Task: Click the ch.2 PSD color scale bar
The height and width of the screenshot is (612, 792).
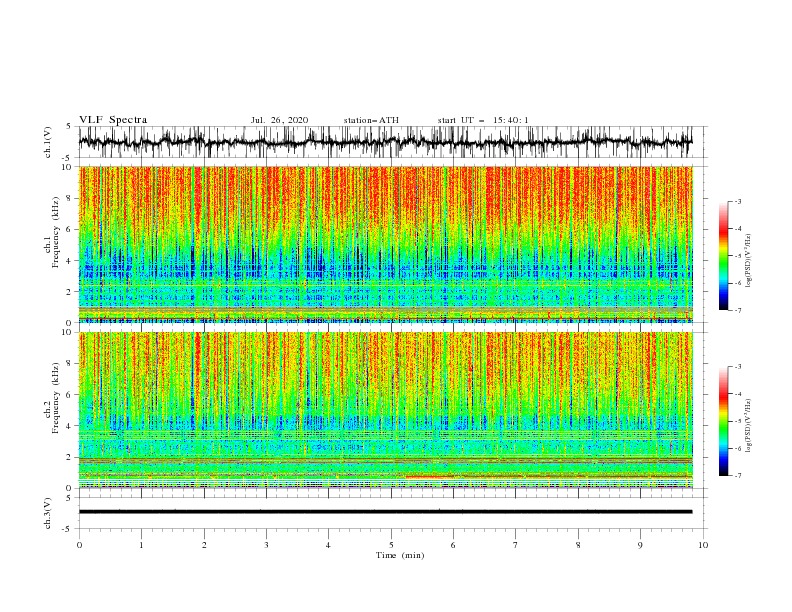Action: [724, 421]
